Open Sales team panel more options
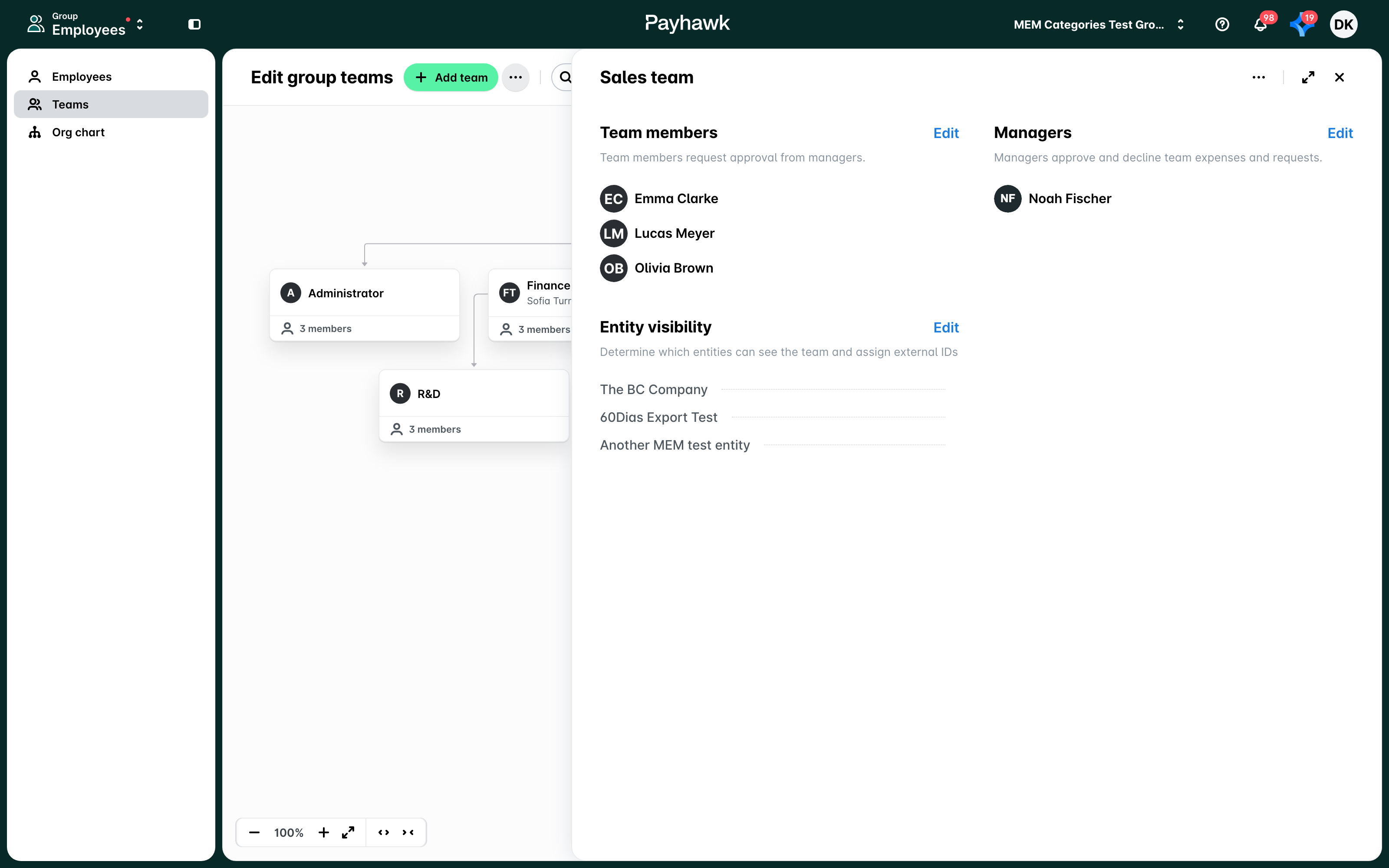 click(x=1258, y=77)
